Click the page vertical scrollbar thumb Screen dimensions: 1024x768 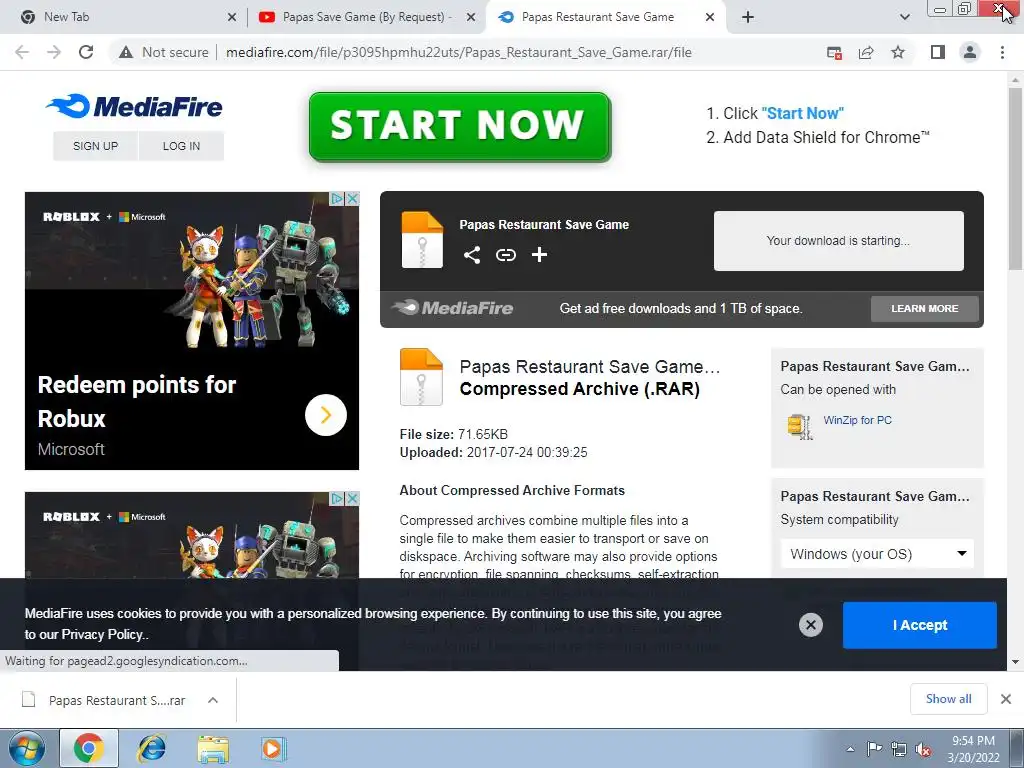(x=1016, y=178)
